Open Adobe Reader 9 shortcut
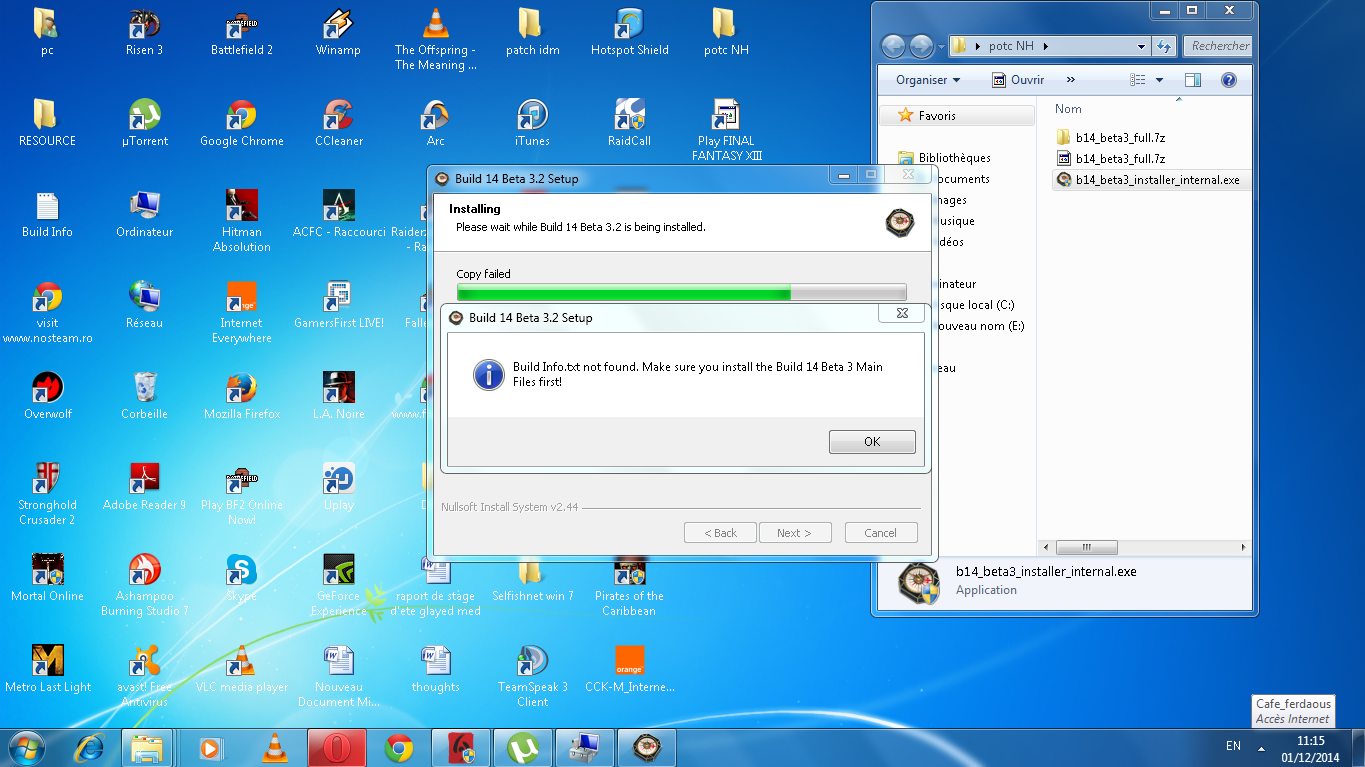Screen dimensions: 1365x767 (x=144, y=488)
